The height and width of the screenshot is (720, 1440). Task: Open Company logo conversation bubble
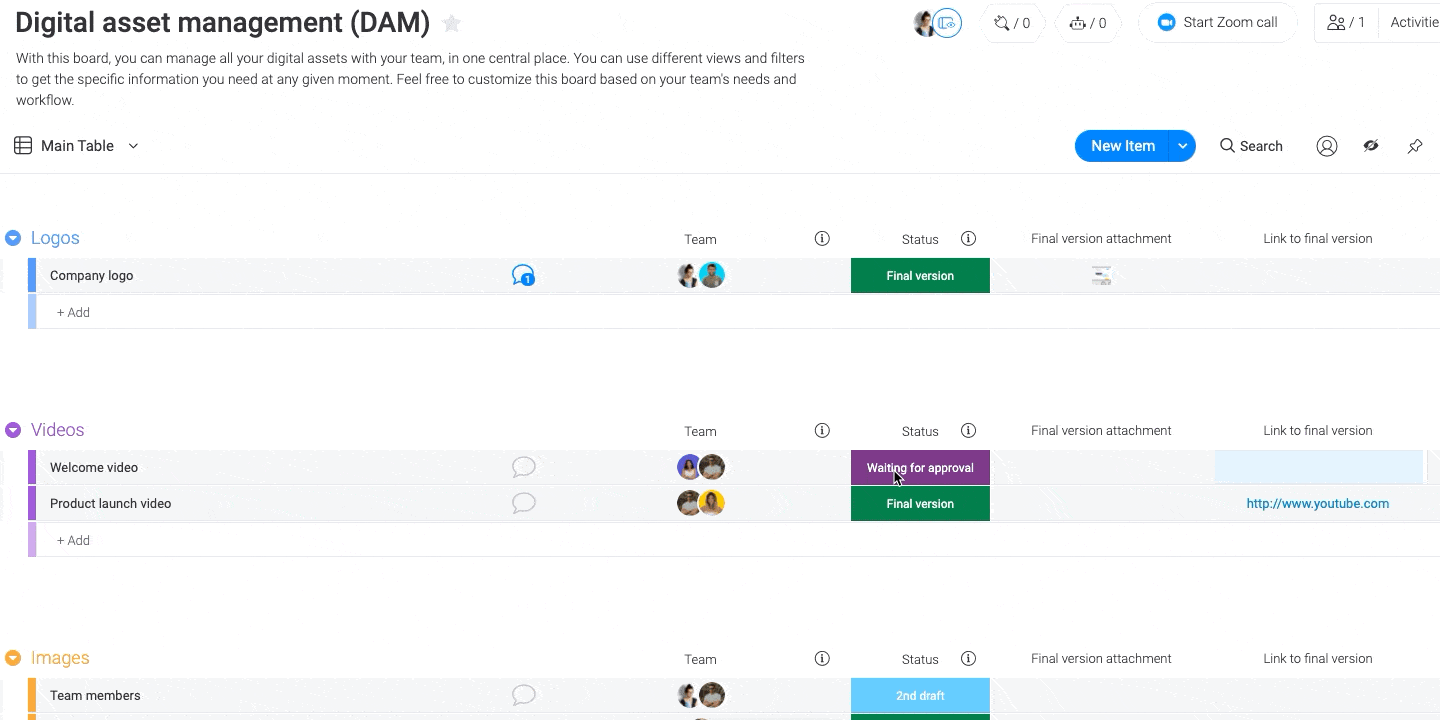tap(523, 275)
